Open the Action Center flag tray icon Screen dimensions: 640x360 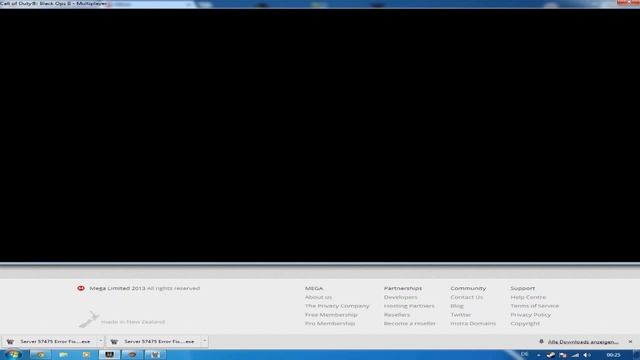pyautogui.click(x=563, y=355)
